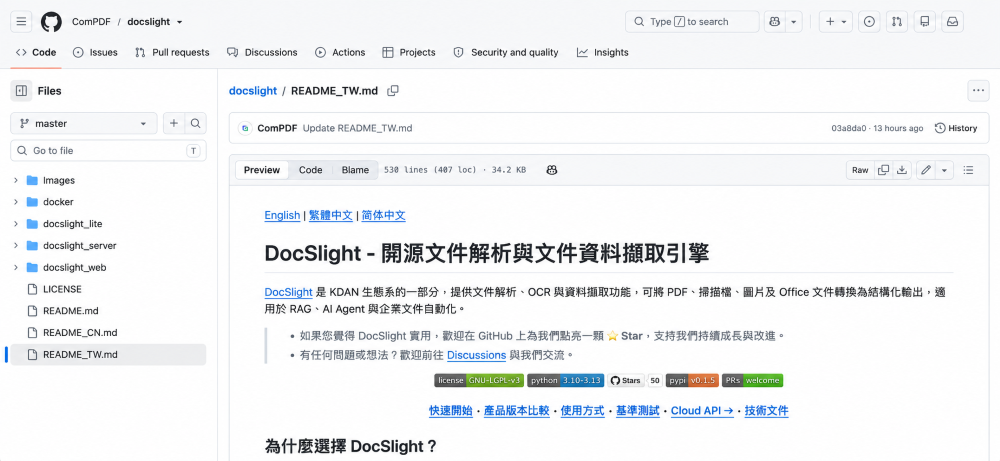Expand the docslight_web folder chevron
This screenshot has width=1000, height=461.
coord(16,267)
